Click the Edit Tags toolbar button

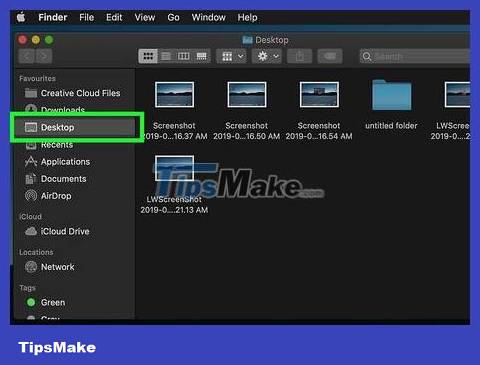330,56
